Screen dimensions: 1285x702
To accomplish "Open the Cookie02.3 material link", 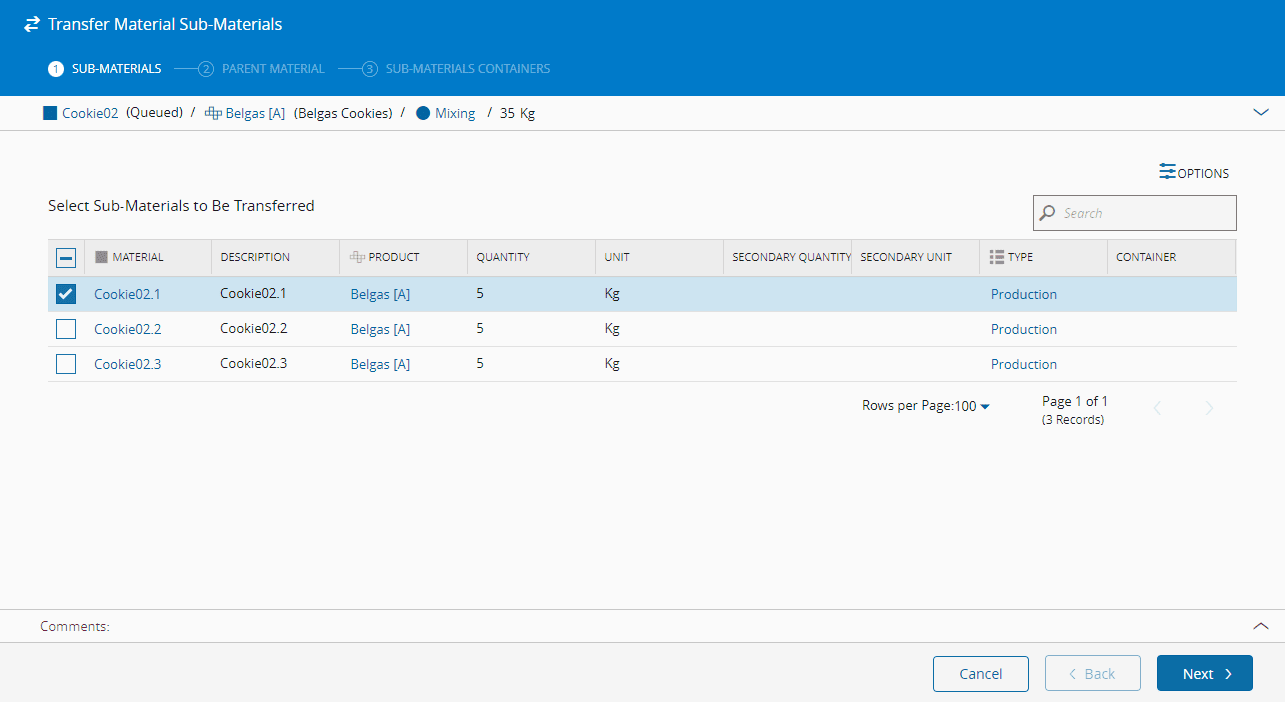I will [127, 364].
